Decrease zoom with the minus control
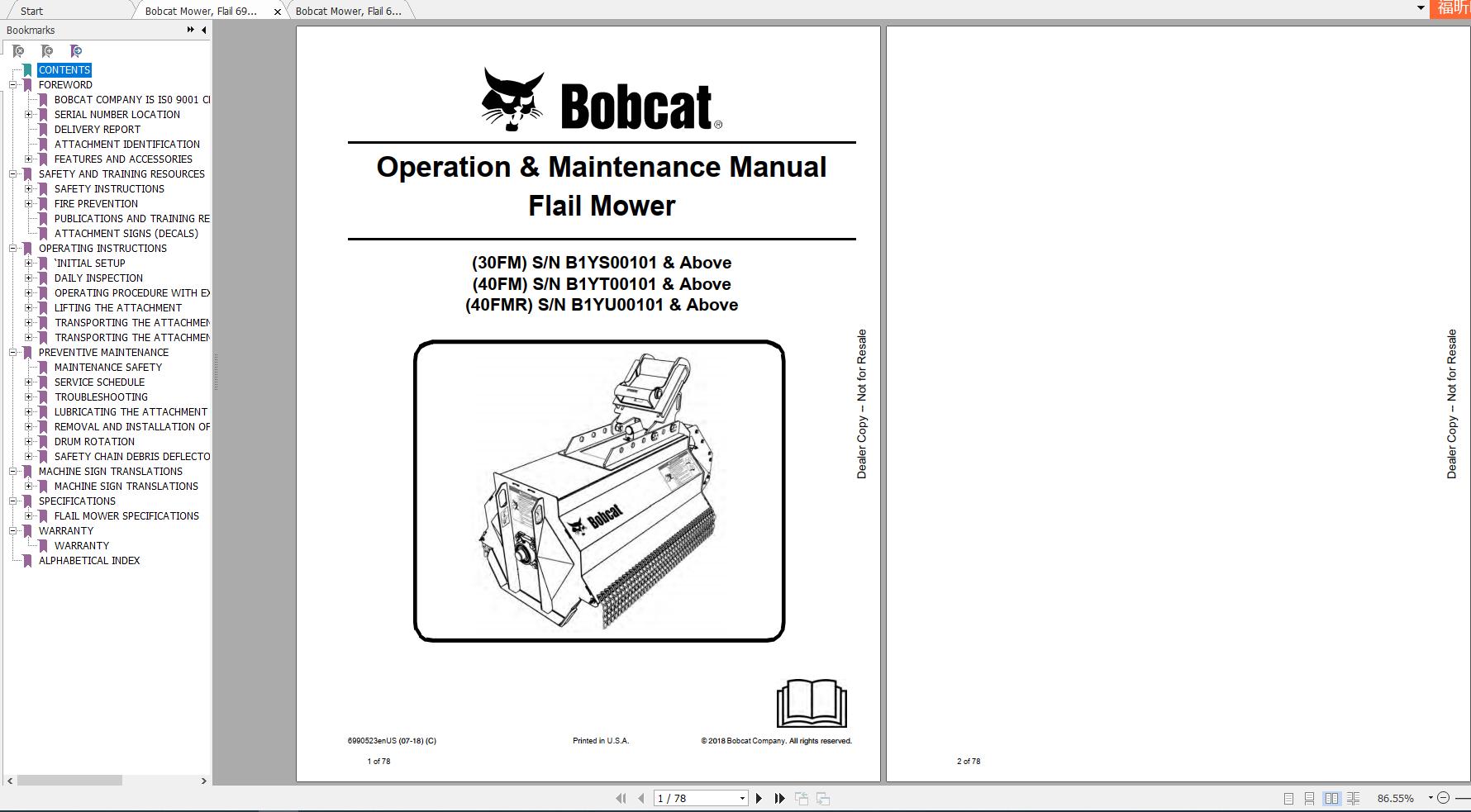This screenshot has height=812, width=1471. pyautogui.click(x=1445, y=798)
